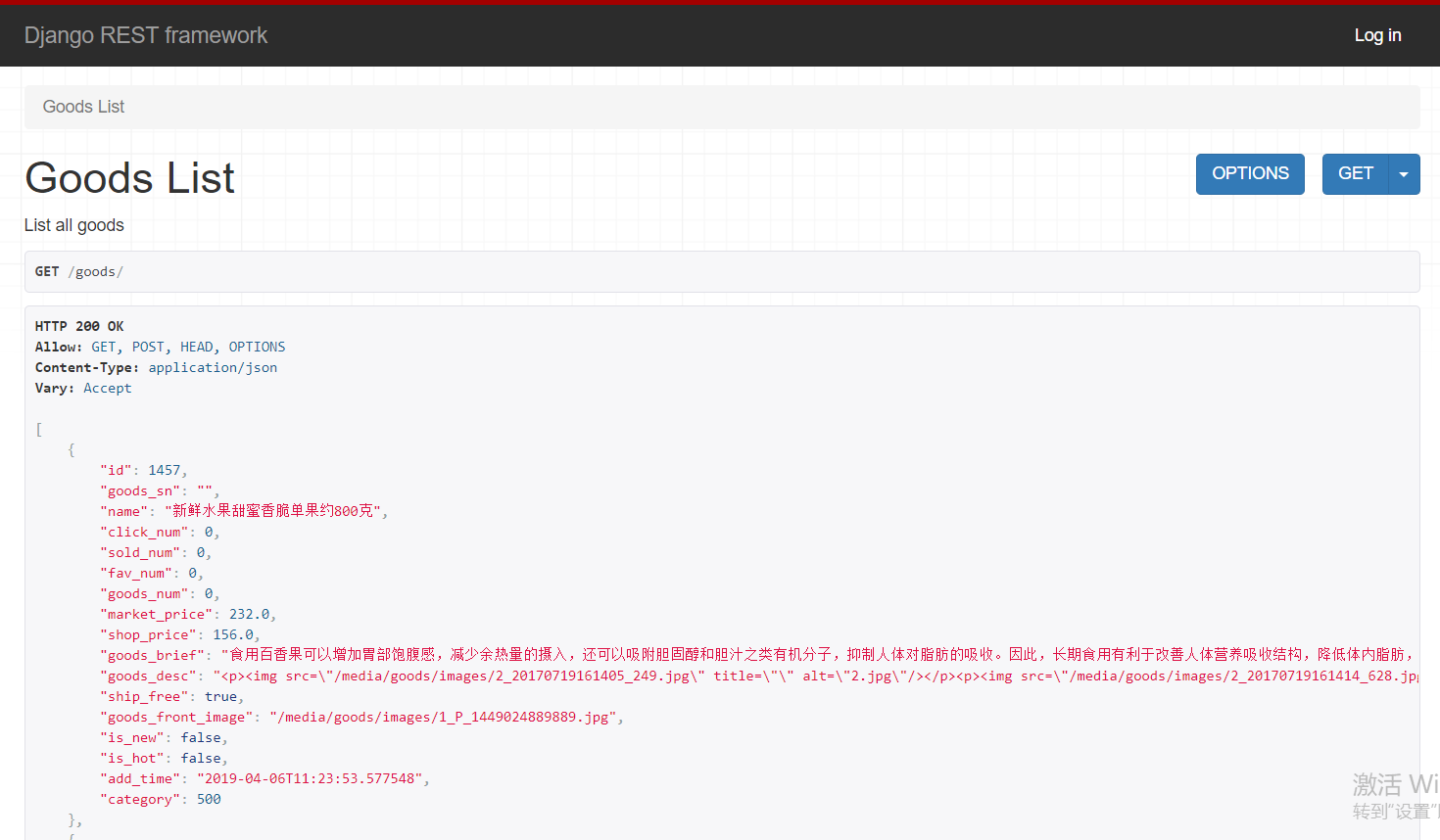1440x840 pixels.
Task: Select the goods_brief description text
Action: tap(820, 655)
